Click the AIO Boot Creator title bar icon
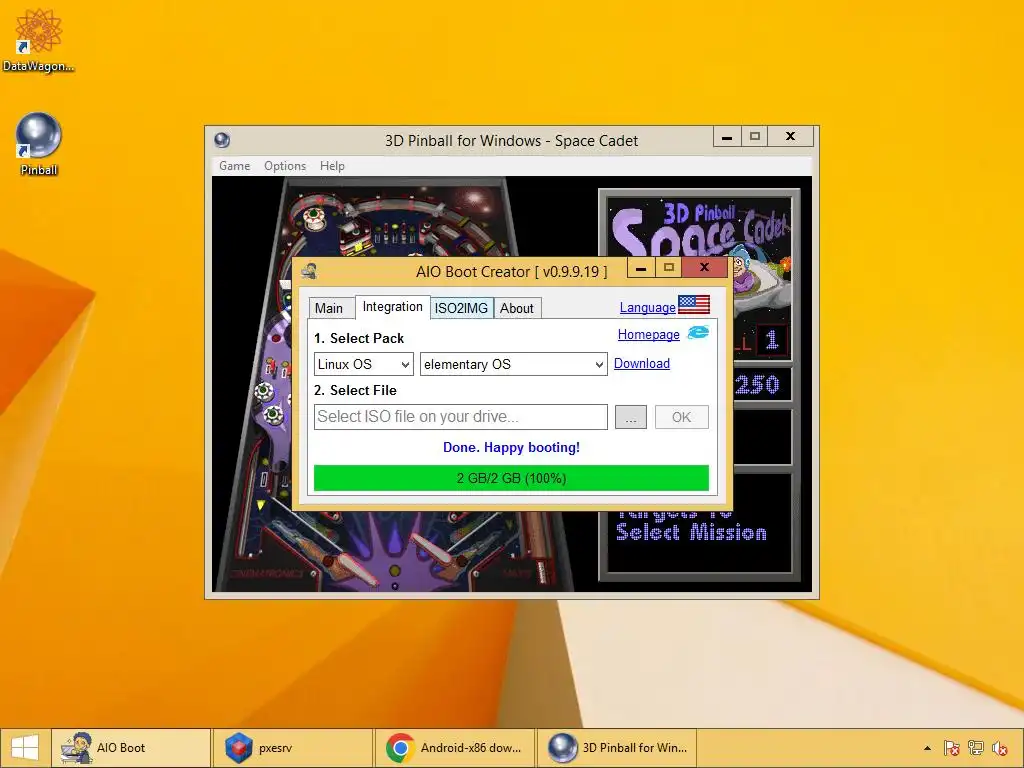1024x768 pixels. coord(309,271)
